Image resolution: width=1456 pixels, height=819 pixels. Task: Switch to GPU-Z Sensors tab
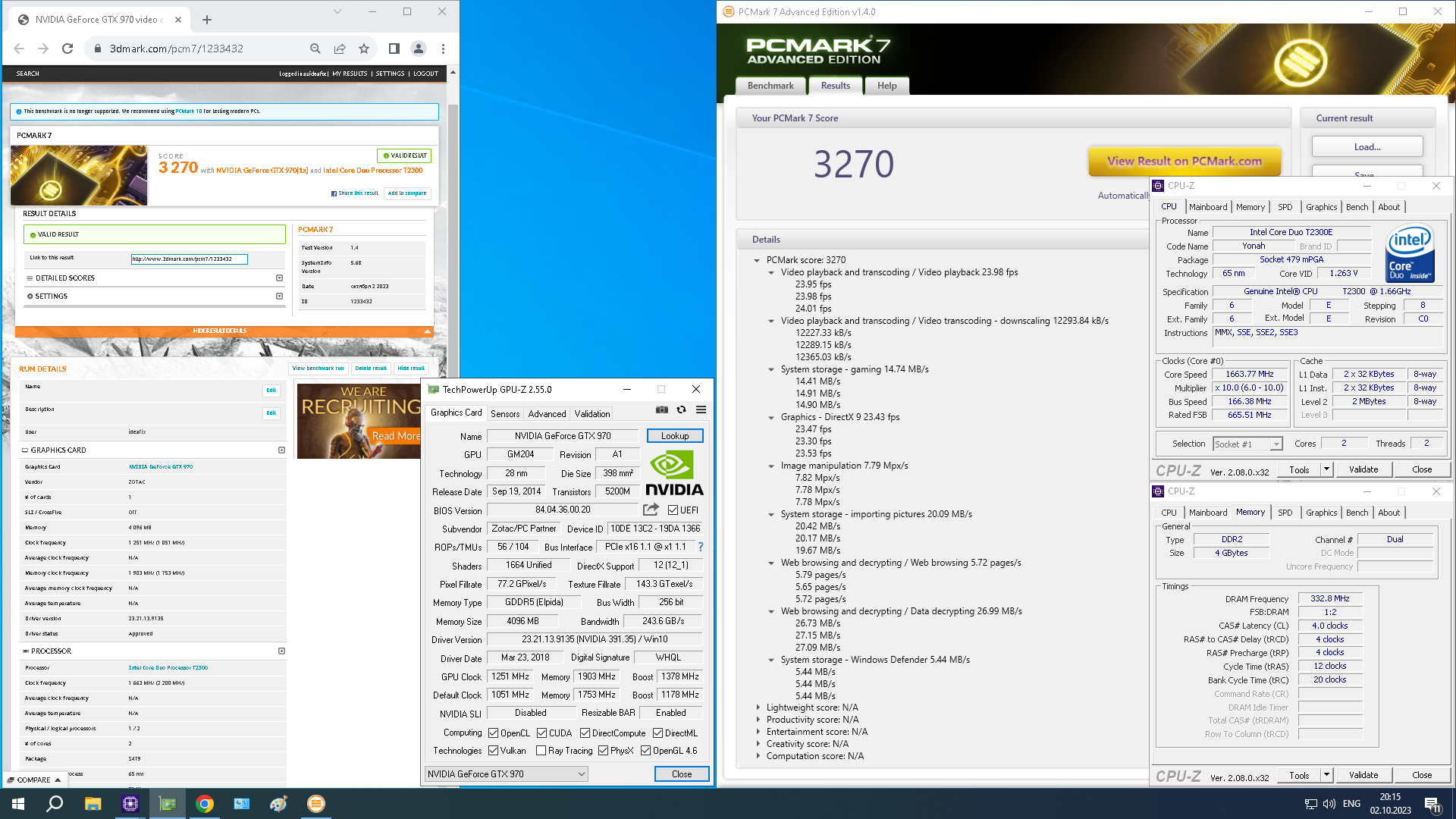coord(505,414)
